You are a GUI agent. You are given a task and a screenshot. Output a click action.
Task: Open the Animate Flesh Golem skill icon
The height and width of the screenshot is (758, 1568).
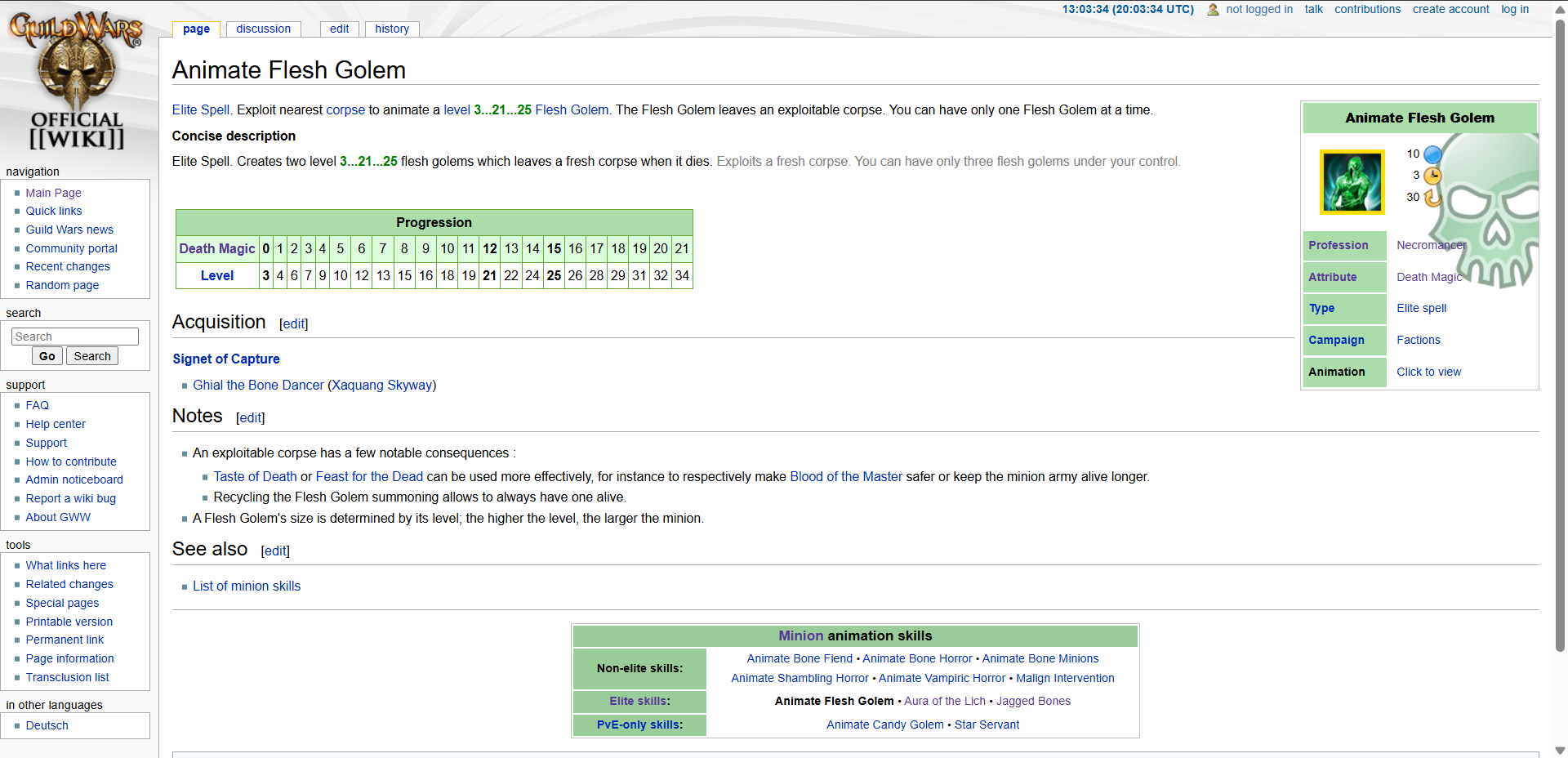tap(1352, 182)
